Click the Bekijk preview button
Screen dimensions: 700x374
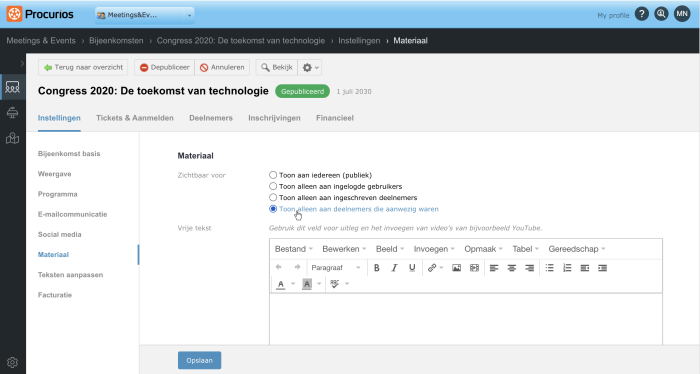tap(277, 67)
